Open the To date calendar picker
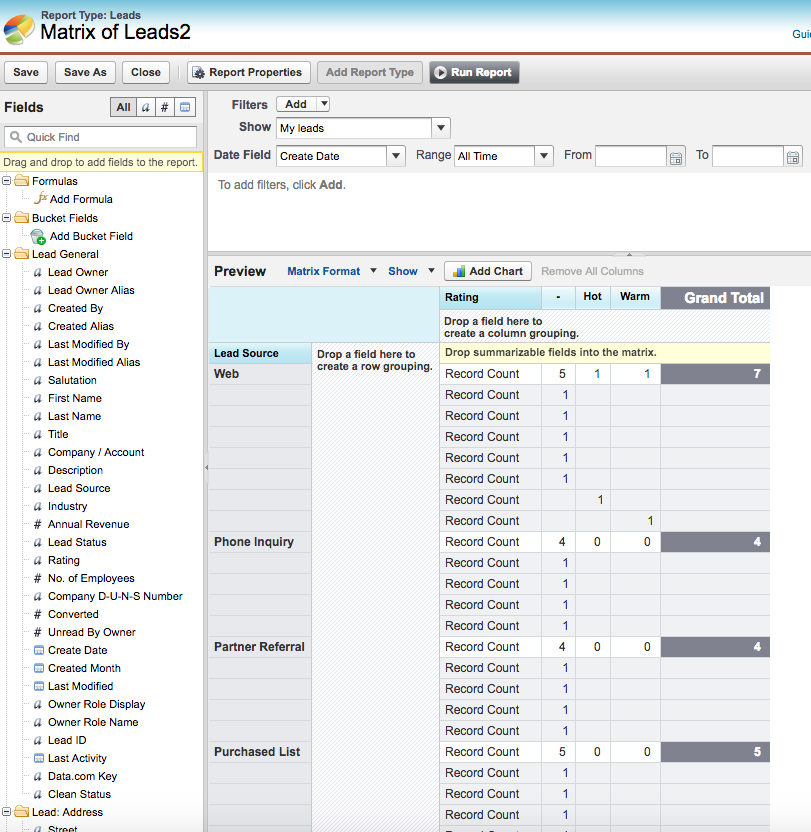811x832 pixels. point(793,157)
